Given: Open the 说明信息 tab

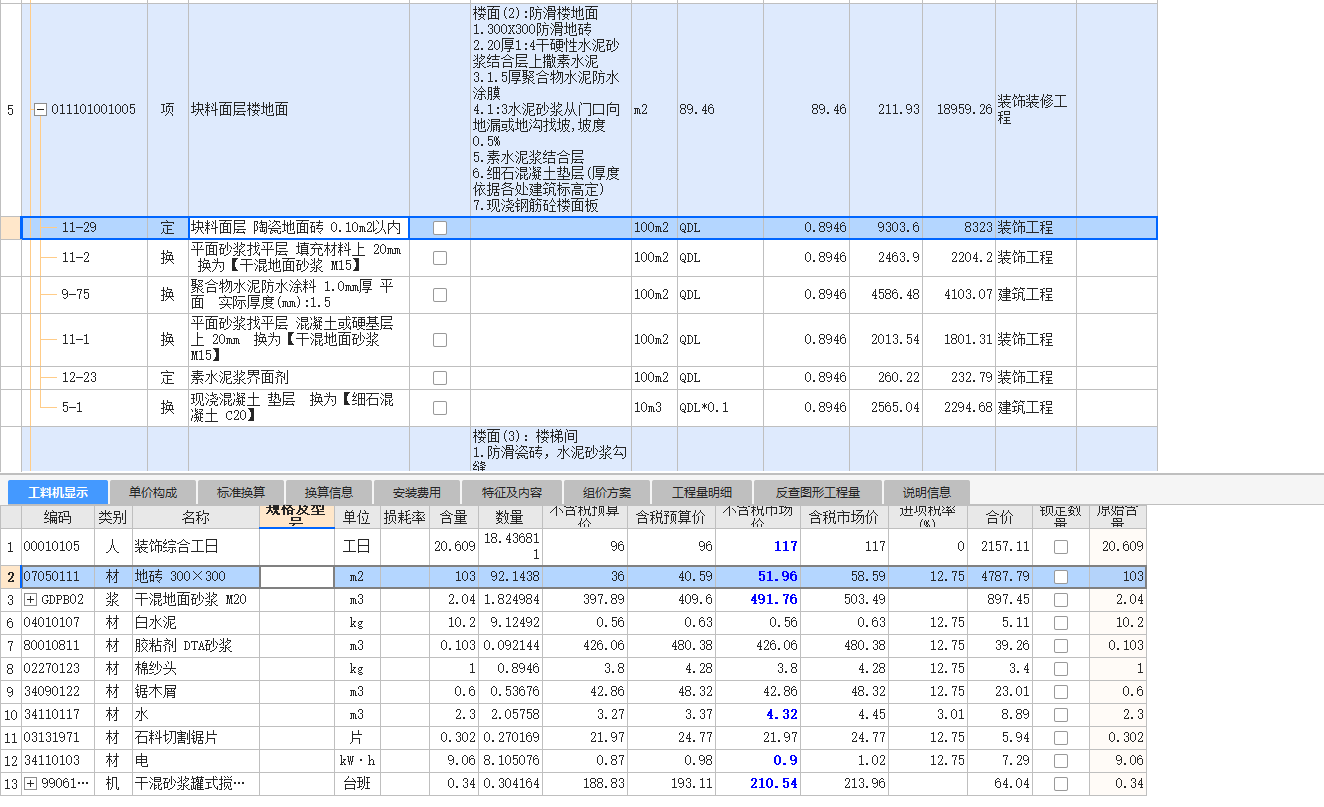Looking at the screenshot, I should (x=927, y=493).
